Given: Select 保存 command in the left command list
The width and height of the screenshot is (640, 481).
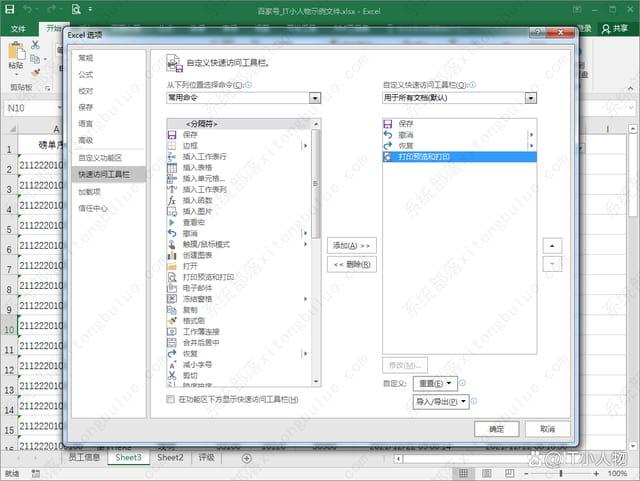Looking at the screenshot, I should (192, 134).
